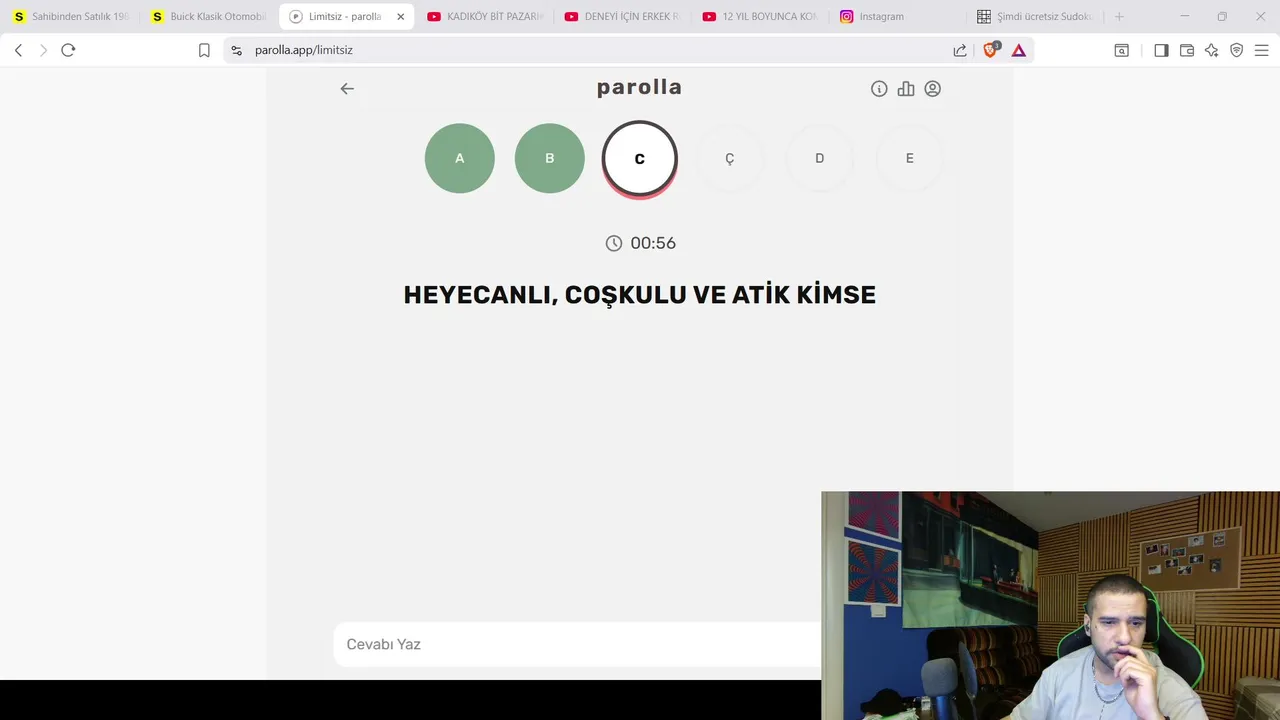Reload the page
This screenshot has height=720, width=1280.
tap(68, 50)
